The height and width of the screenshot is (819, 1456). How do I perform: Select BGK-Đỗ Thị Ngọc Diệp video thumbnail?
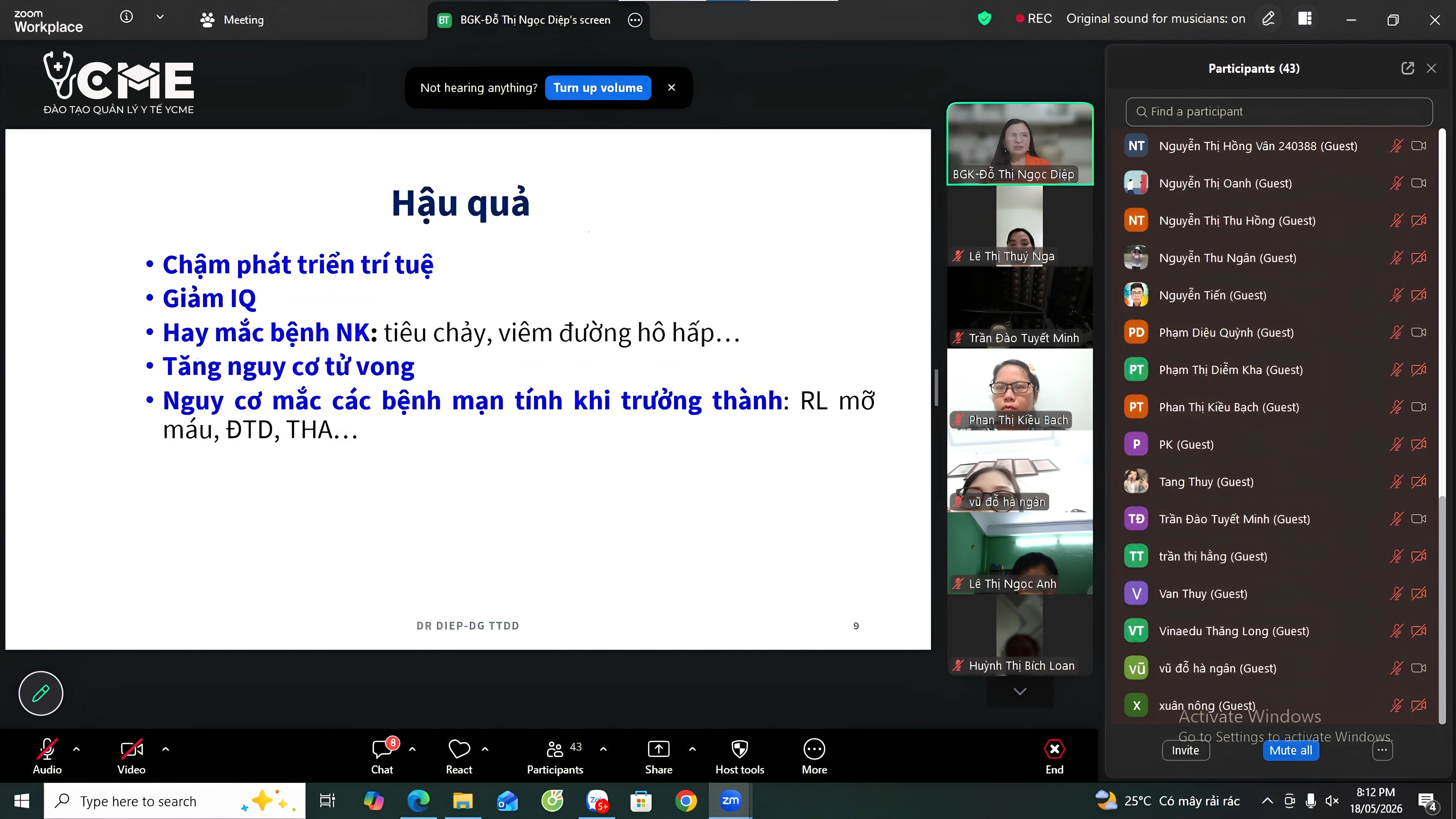tap(1020, 144)
